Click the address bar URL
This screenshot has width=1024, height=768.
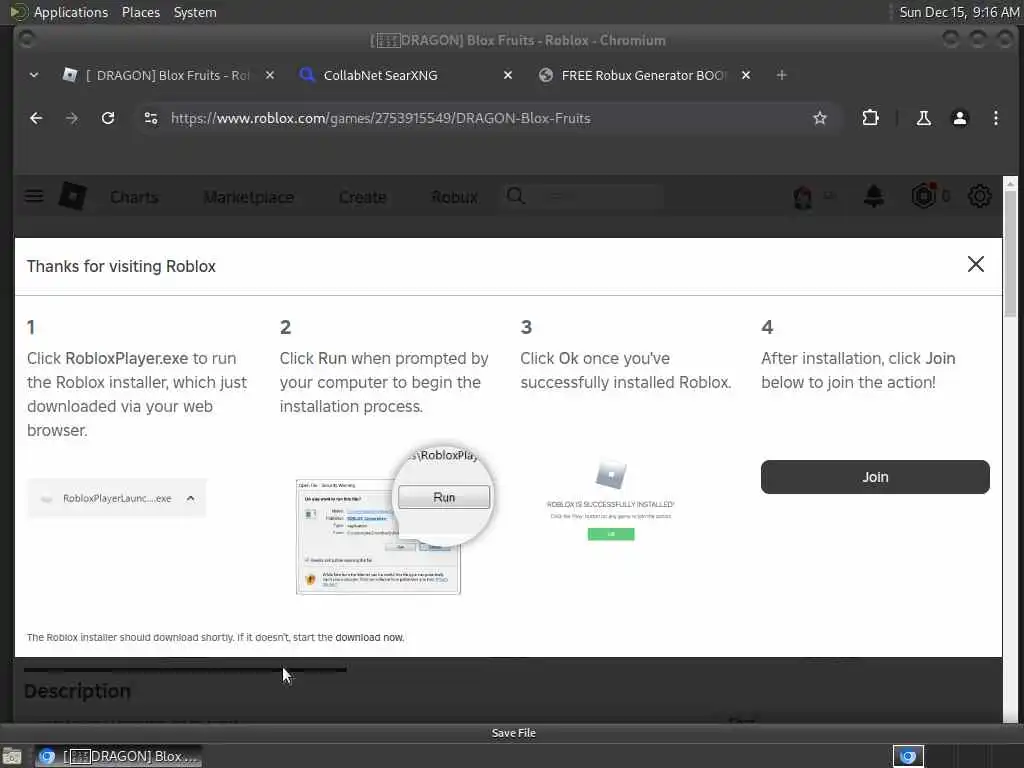point(381,118)
